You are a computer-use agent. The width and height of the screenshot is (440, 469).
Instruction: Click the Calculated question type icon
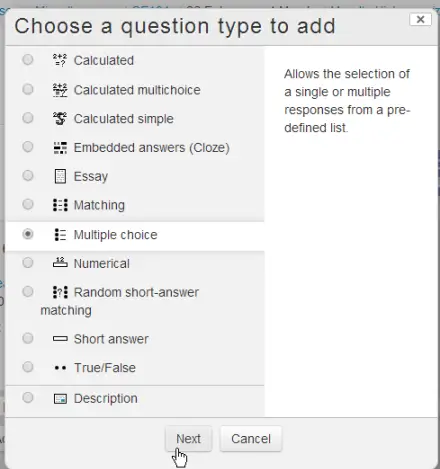click(60, 60)
